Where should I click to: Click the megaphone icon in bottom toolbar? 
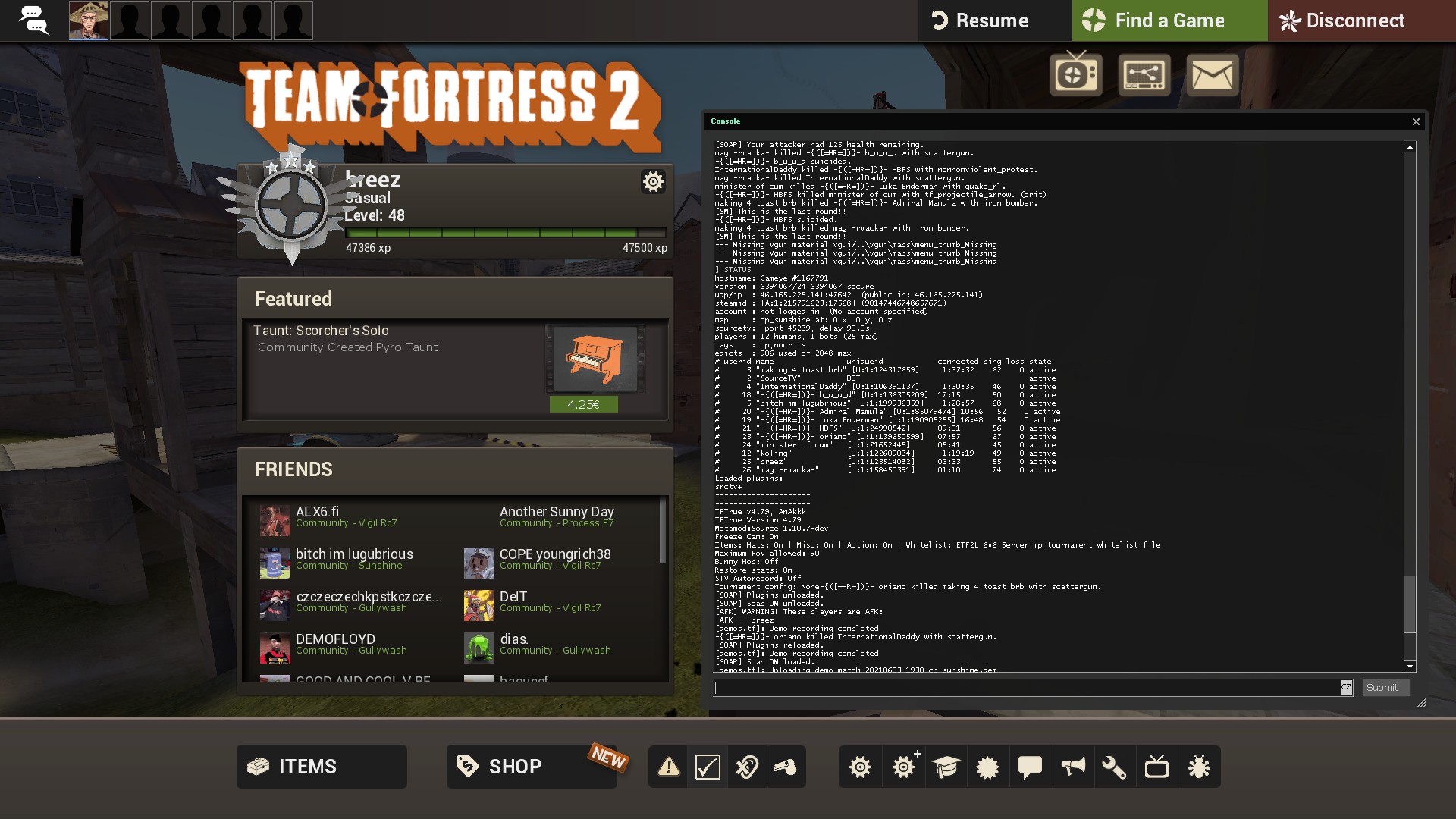pos(1072,767)
